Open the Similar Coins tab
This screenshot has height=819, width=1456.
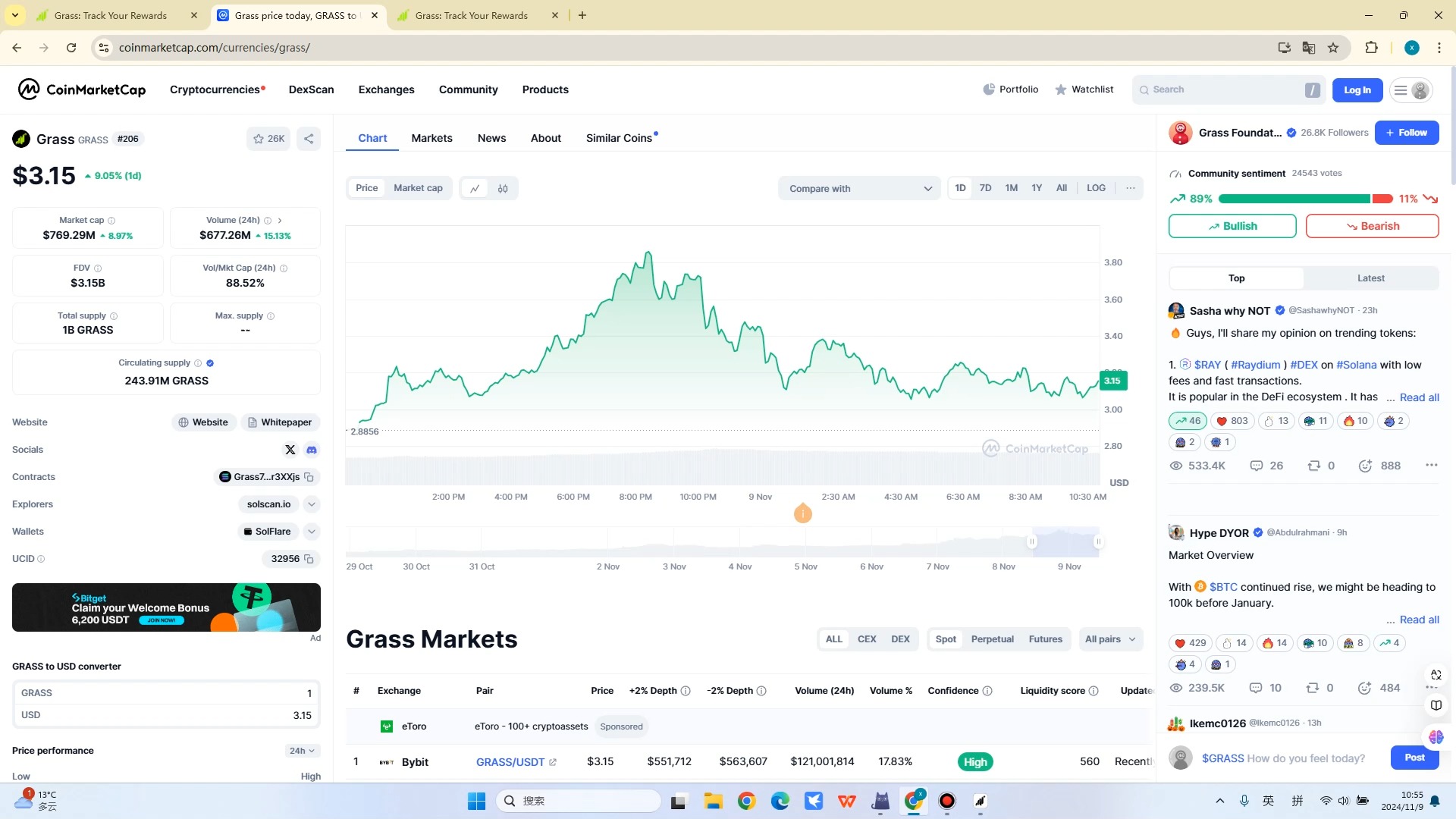[x=620, y=138]
